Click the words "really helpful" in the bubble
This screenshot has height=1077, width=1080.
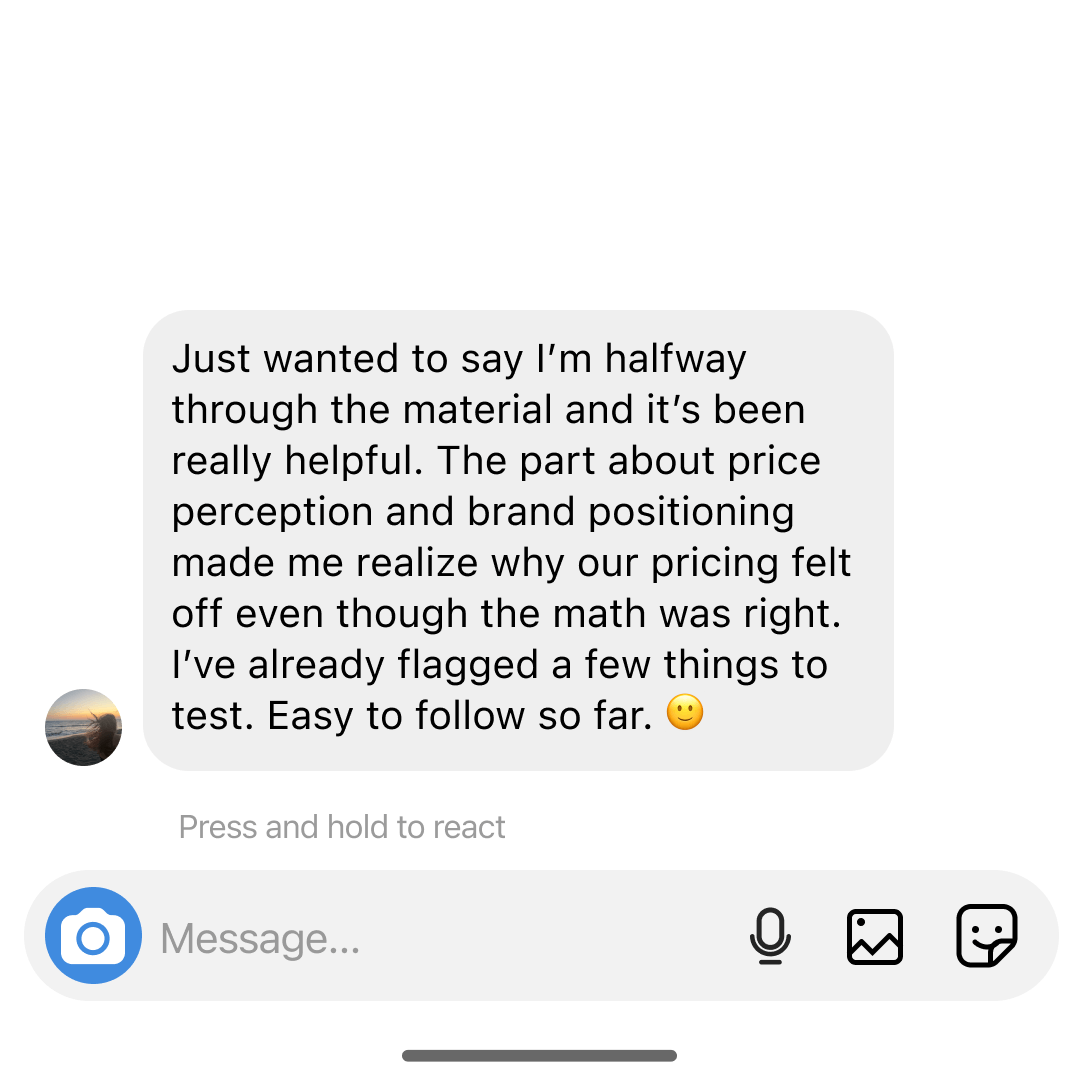pyautogui.click(x=297, y=460)
